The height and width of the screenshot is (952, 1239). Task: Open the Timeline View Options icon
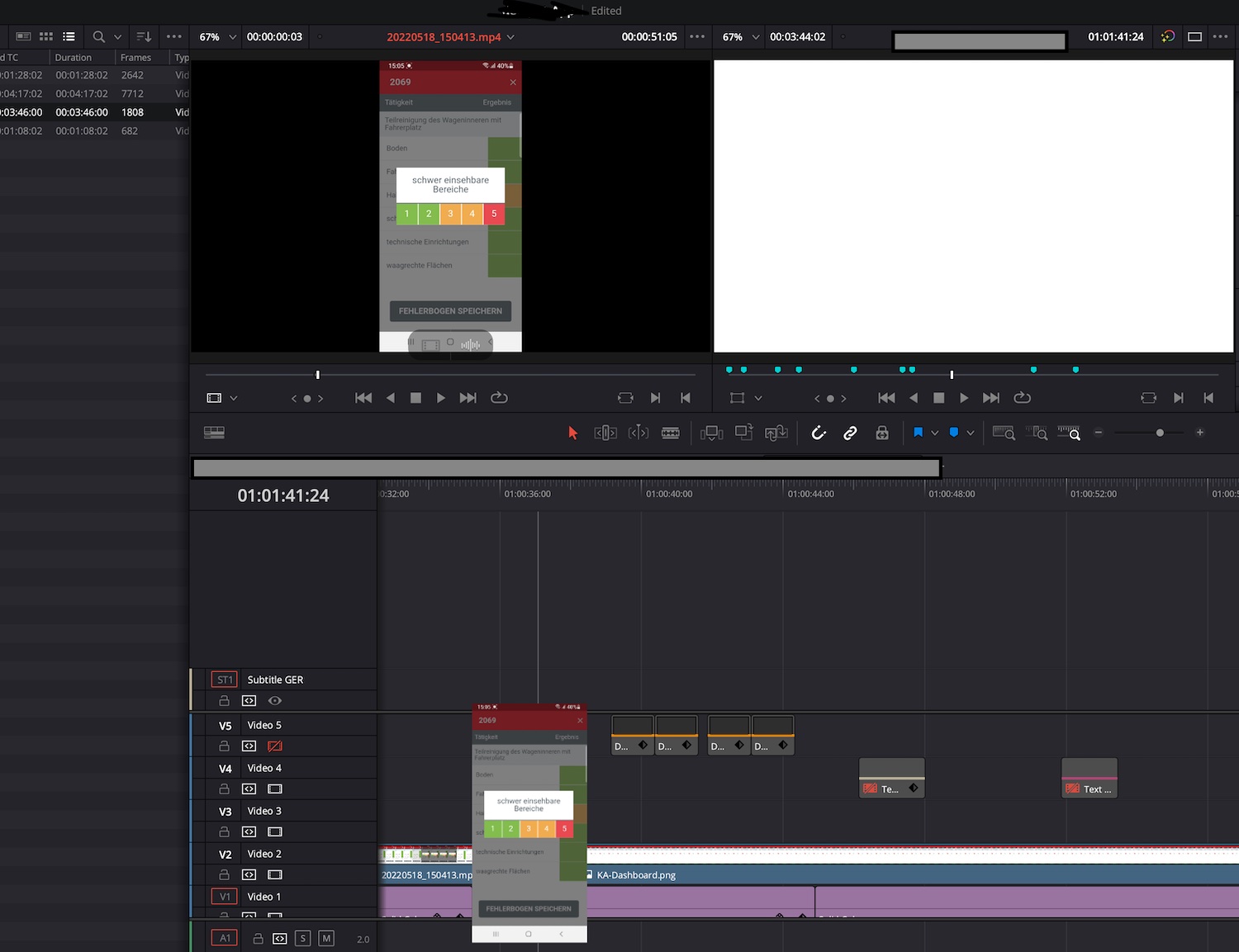[x=214, y=432]
